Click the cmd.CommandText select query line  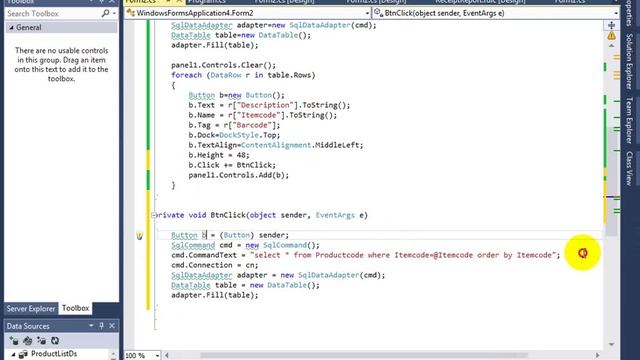click(x=365, y=255)
